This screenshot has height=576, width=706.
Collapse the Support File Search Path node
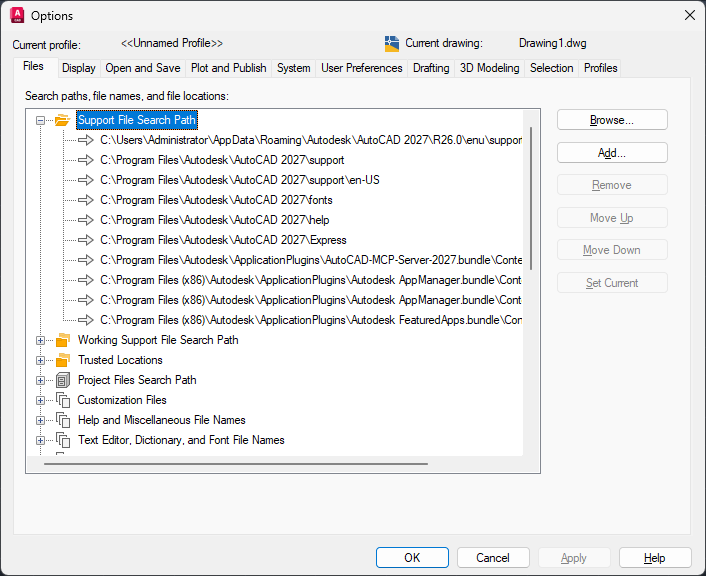[x=41, y=120]
